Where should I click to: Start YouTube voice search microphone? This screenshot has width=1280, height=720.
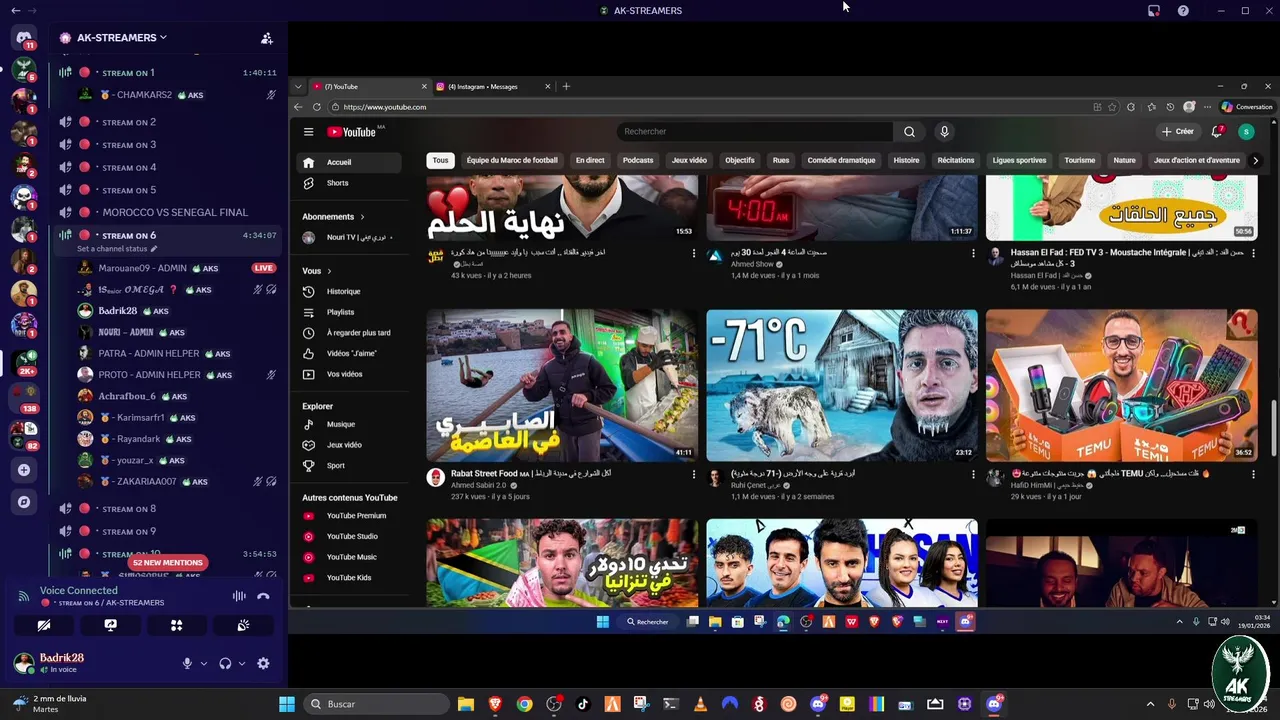[x=944, y=132]
